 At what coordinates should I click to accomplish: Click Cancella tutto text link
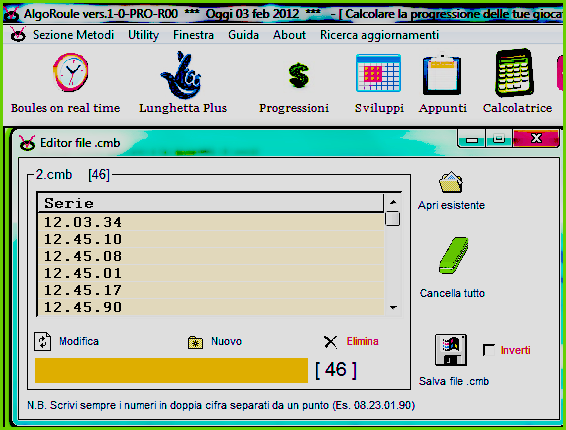click(x=452, y=293)
